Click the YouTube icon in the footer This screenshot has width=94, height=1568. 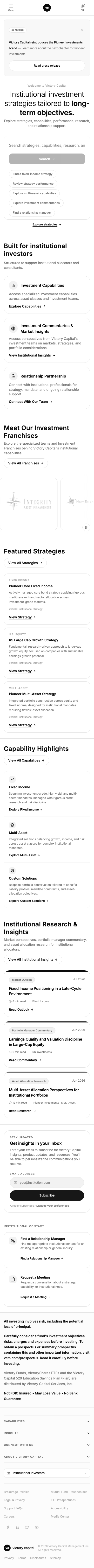tap(36, 1527)
